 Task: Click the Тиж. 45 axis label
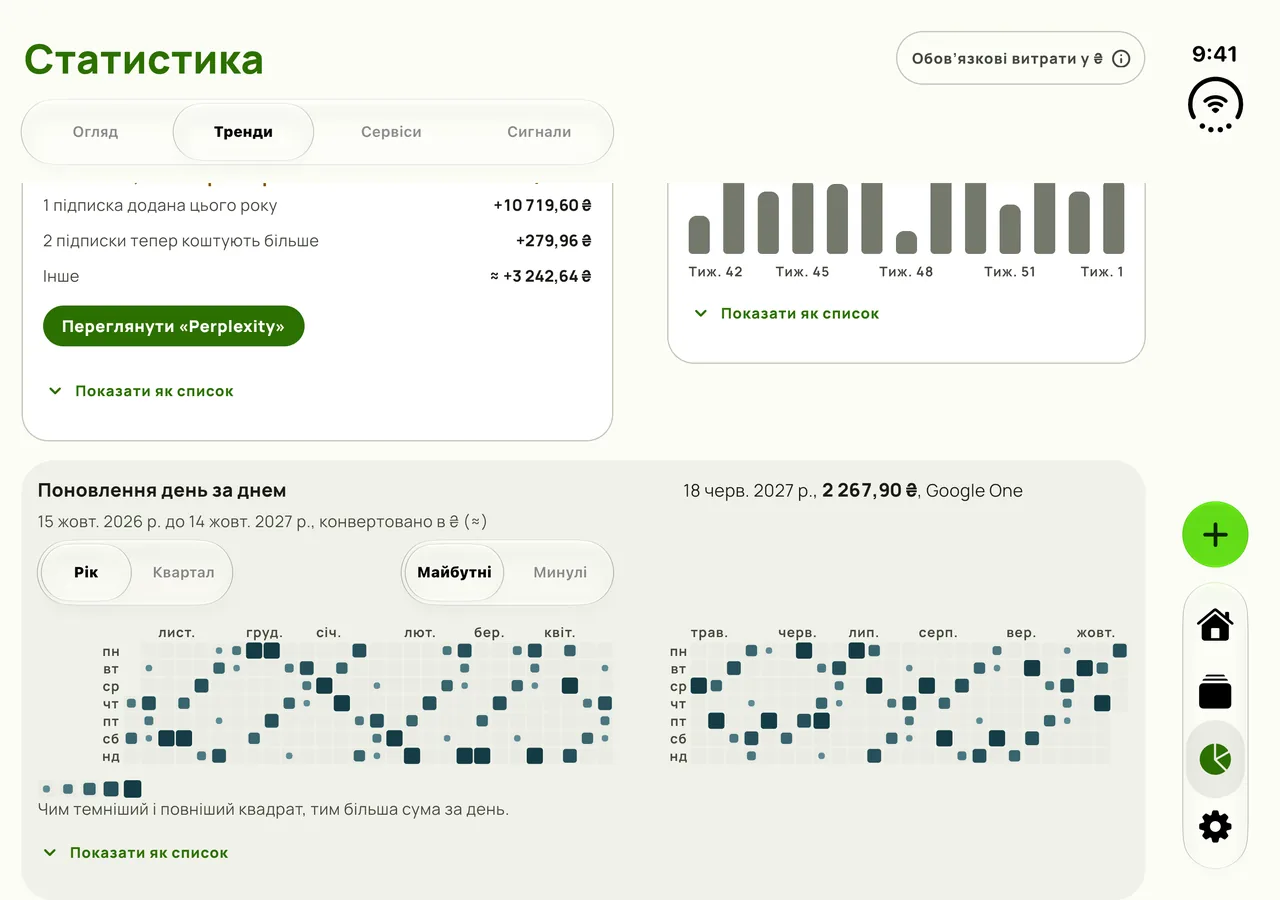802,272
